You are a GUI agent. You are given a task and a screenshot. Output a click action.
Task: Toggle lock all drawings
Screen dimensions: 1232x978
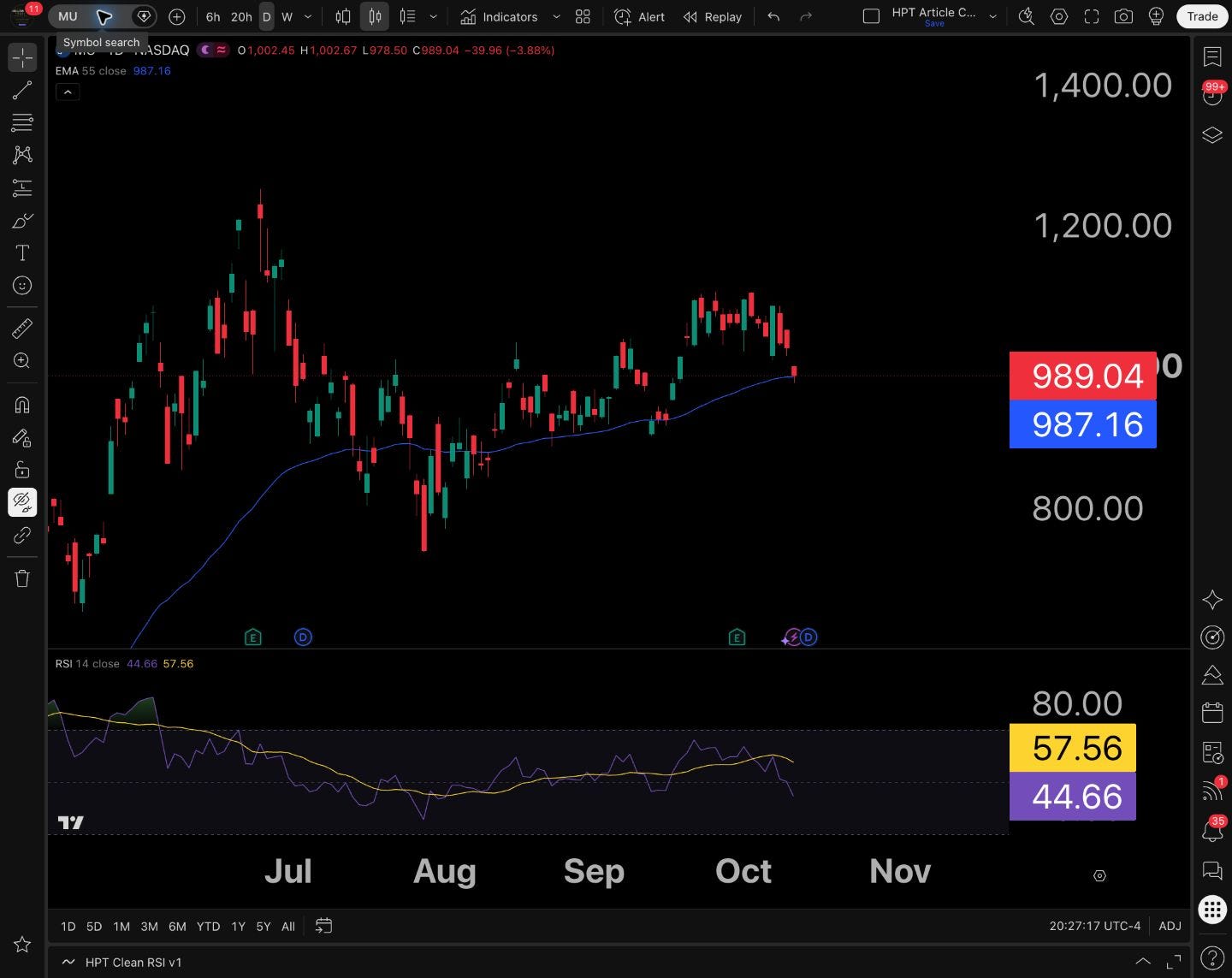pyautogui.click(x=22, y=469)
